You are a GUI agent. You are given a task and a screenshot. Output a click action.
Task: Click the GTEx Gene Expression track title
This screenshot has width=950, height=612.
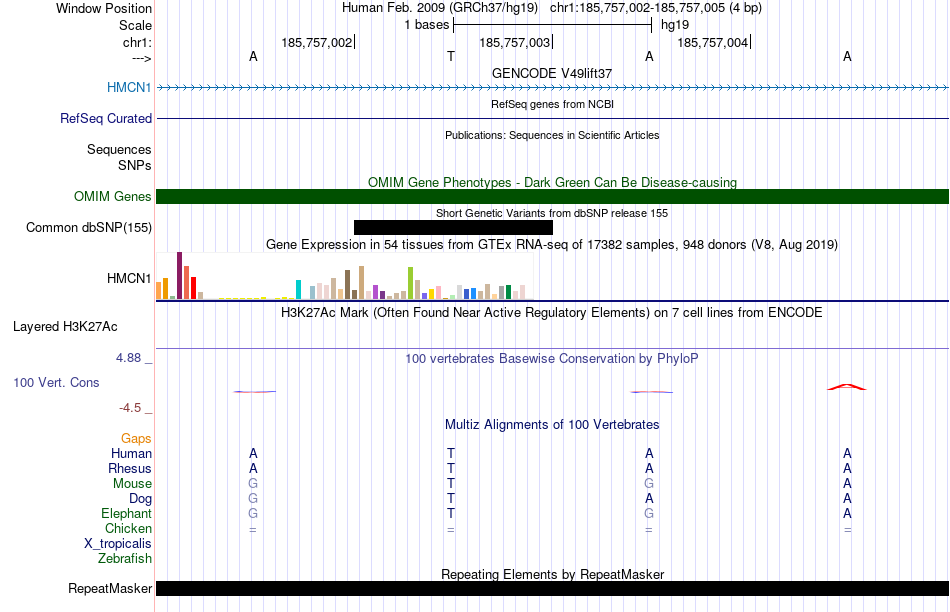[552, 245]
